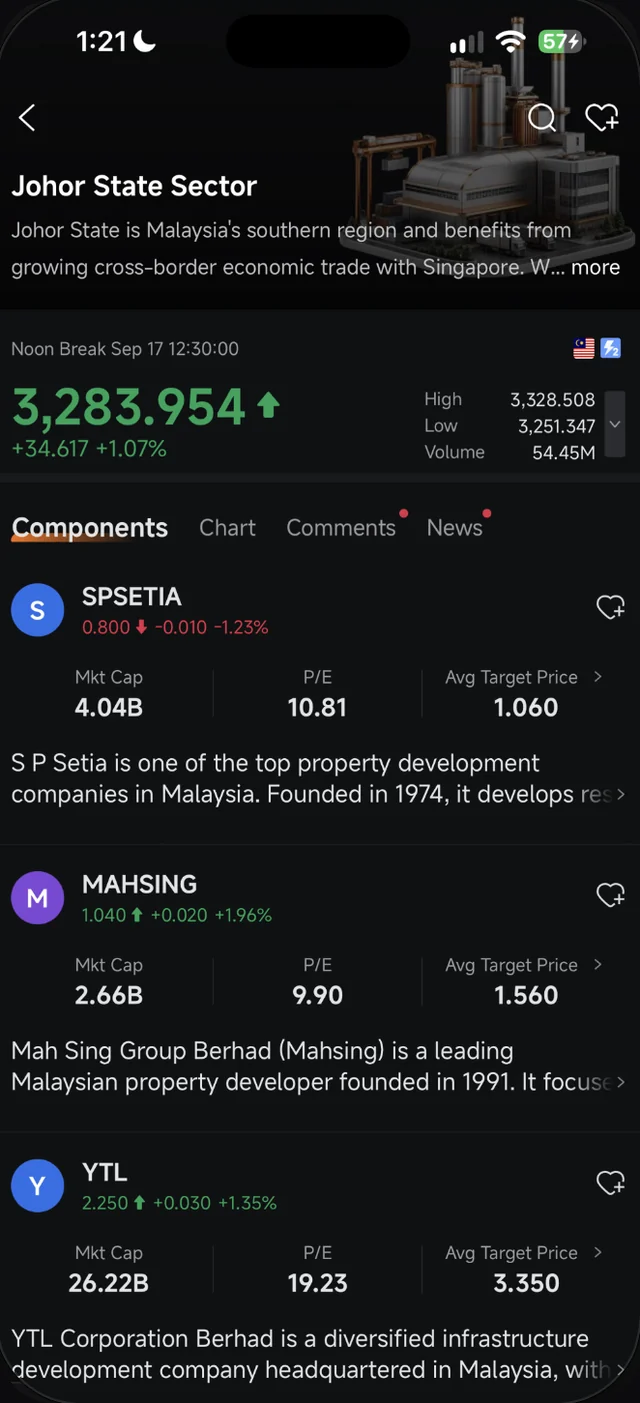The height and width of the screenshot is (1403, 640).
Task: Tap the Volume value 54.45M
Action: 564,452
